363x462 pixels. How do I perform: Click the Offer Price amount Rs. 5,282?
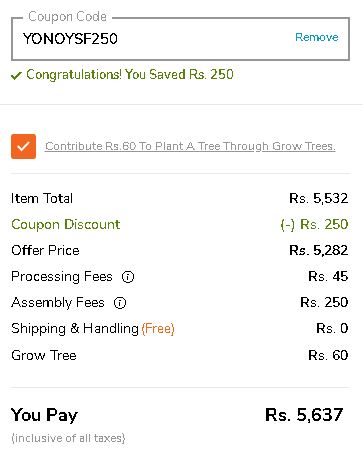[x=319, y=250]
